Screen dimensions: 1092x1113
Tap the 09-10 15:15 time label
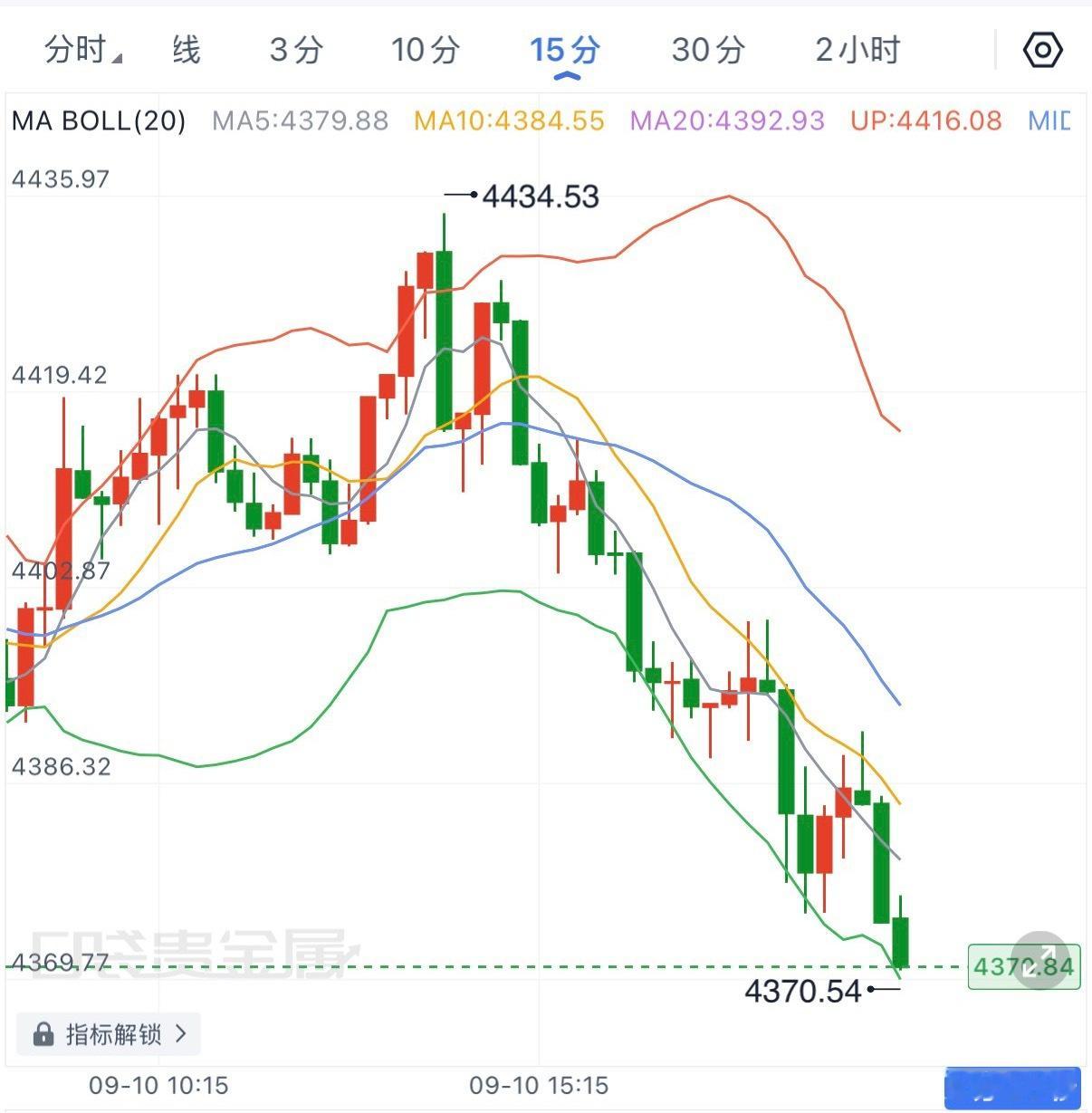pos(539,1085)
